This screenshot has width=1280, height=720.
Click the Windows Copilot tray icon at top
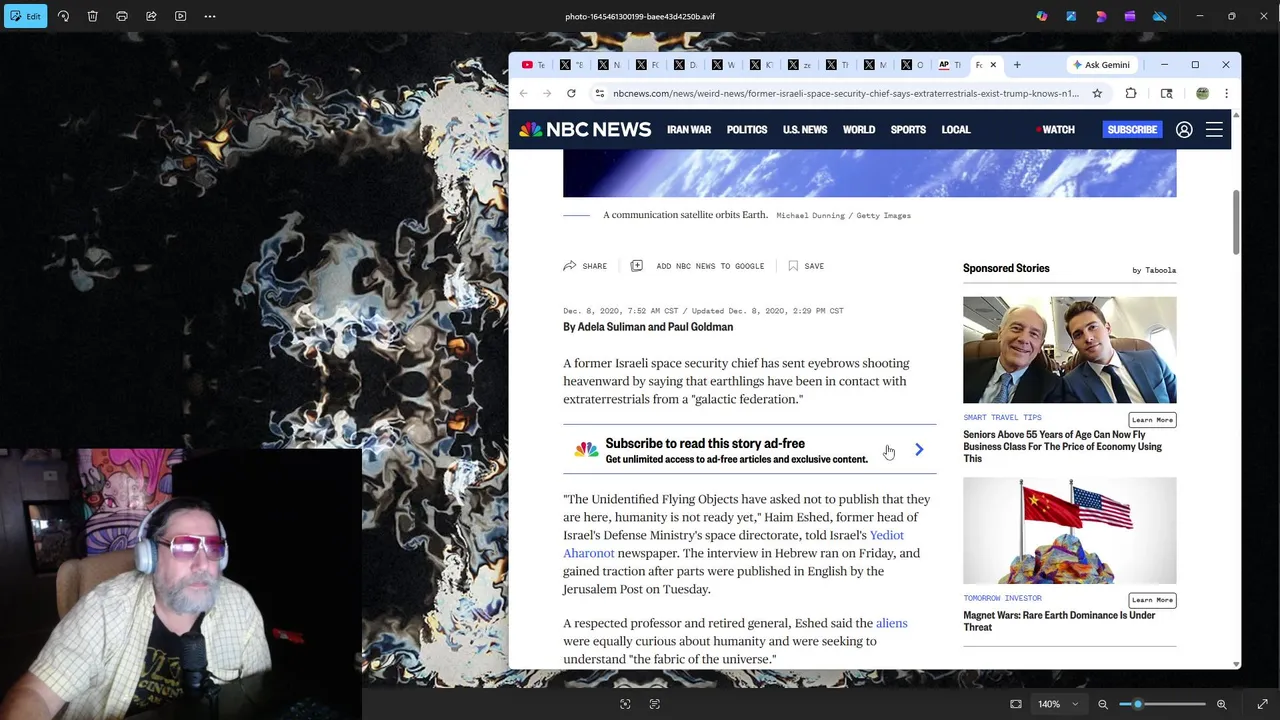coord(1042,16)
